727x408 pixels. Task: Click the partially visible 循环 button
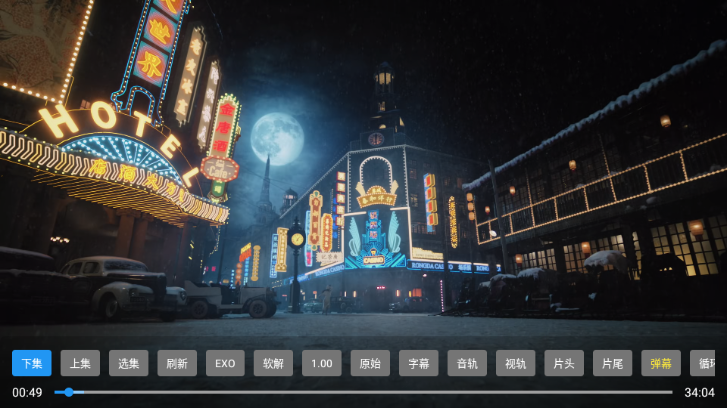(708, 363)
